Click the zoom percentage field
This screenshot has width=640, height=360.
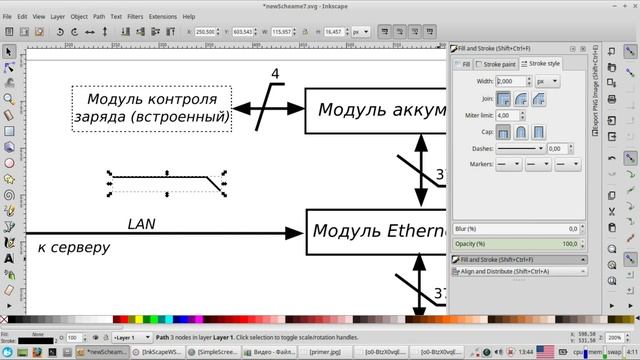point(615,338)
